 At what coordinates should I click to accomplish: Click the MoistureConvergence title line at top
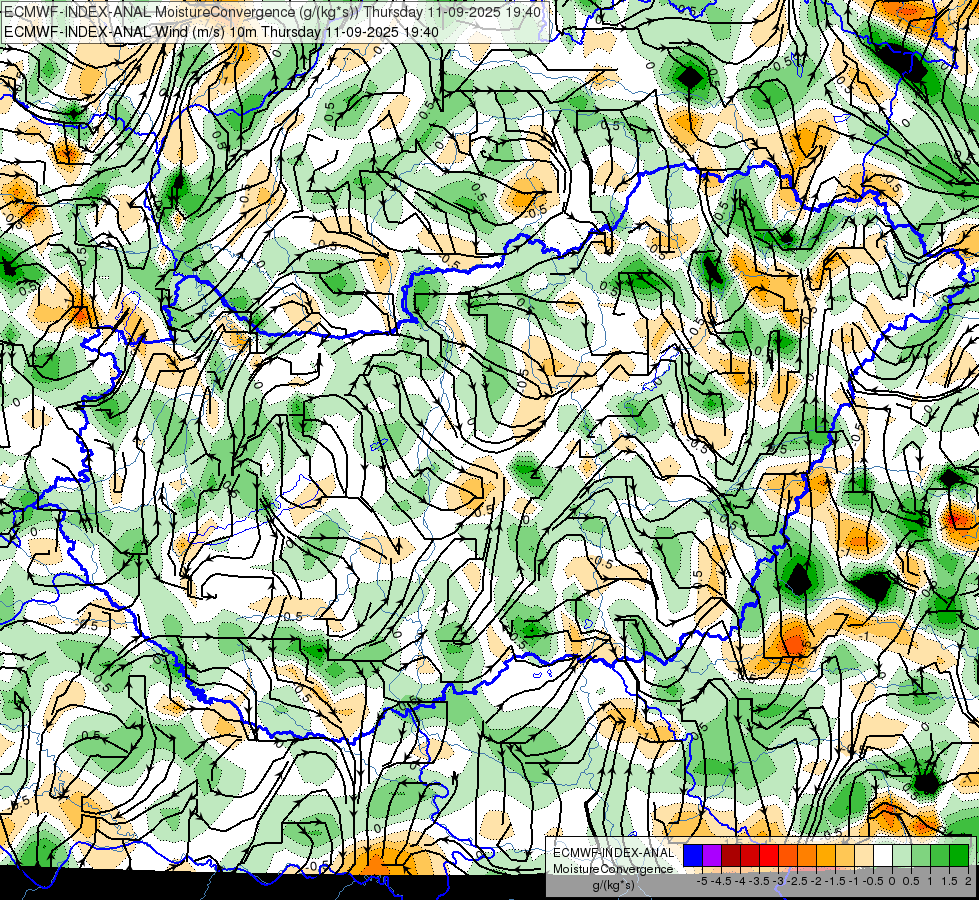click(x=273, y=12)
